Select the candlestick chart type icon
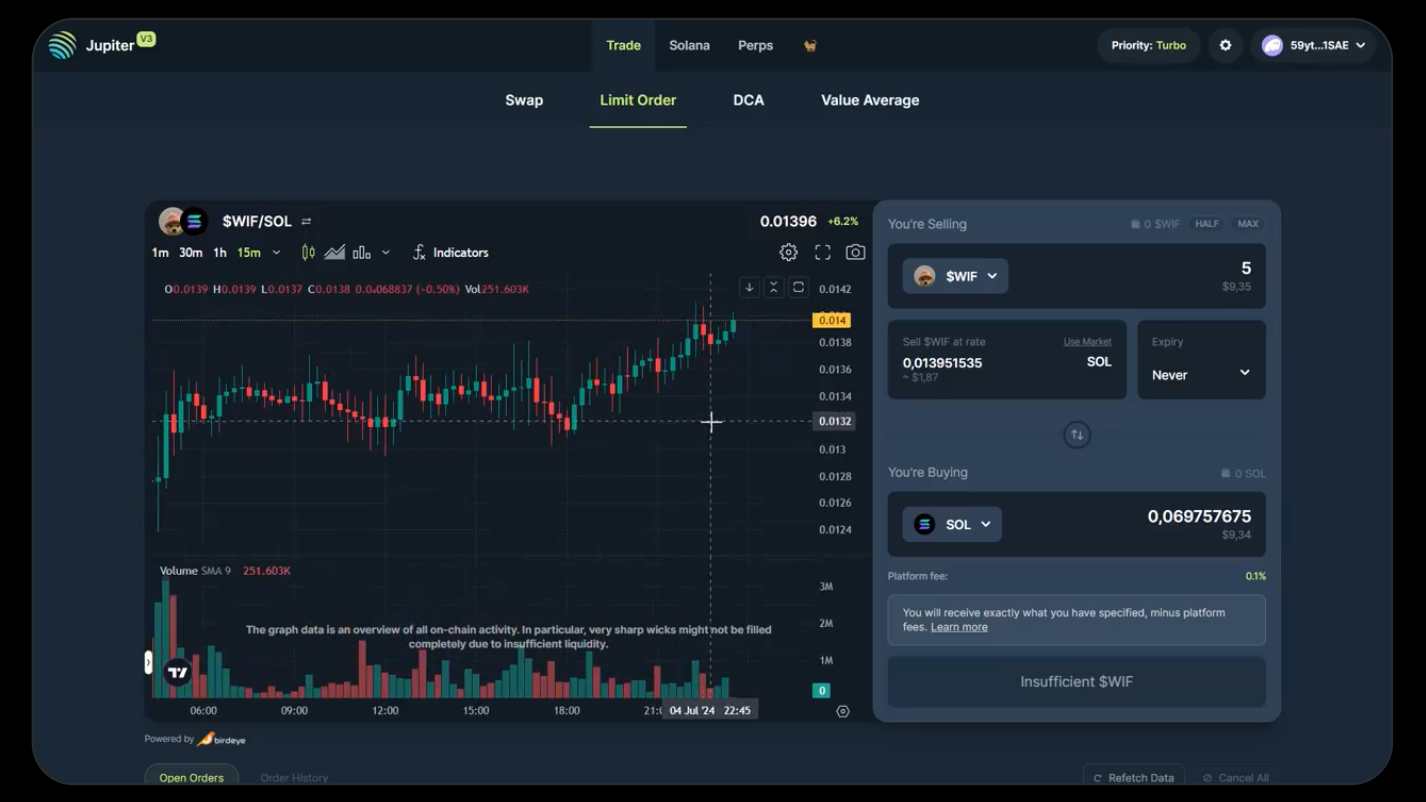Viewport: 1426px width, 802px height. pos(308,253)
